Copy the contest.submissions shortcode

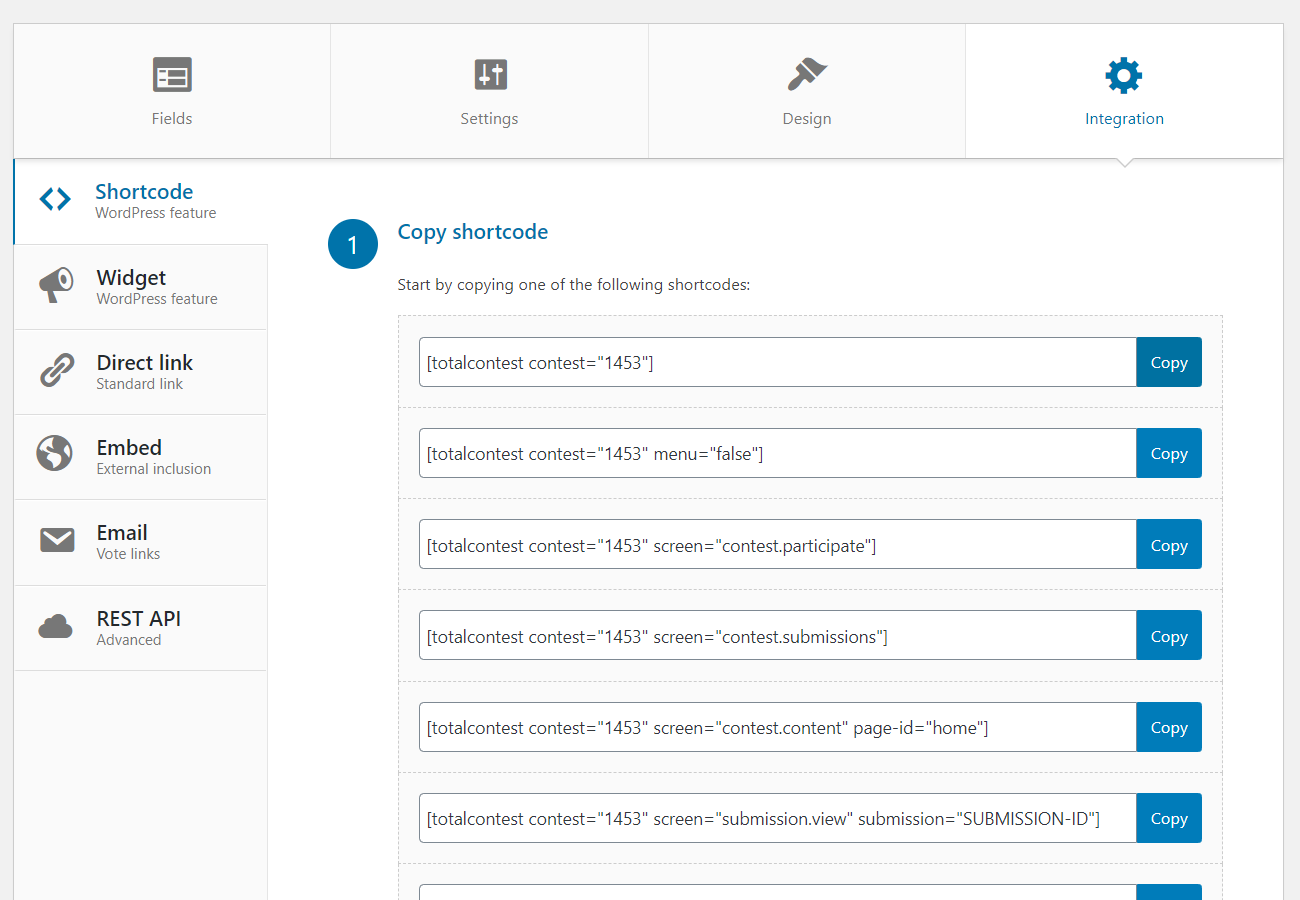(x=1169, y=635)
